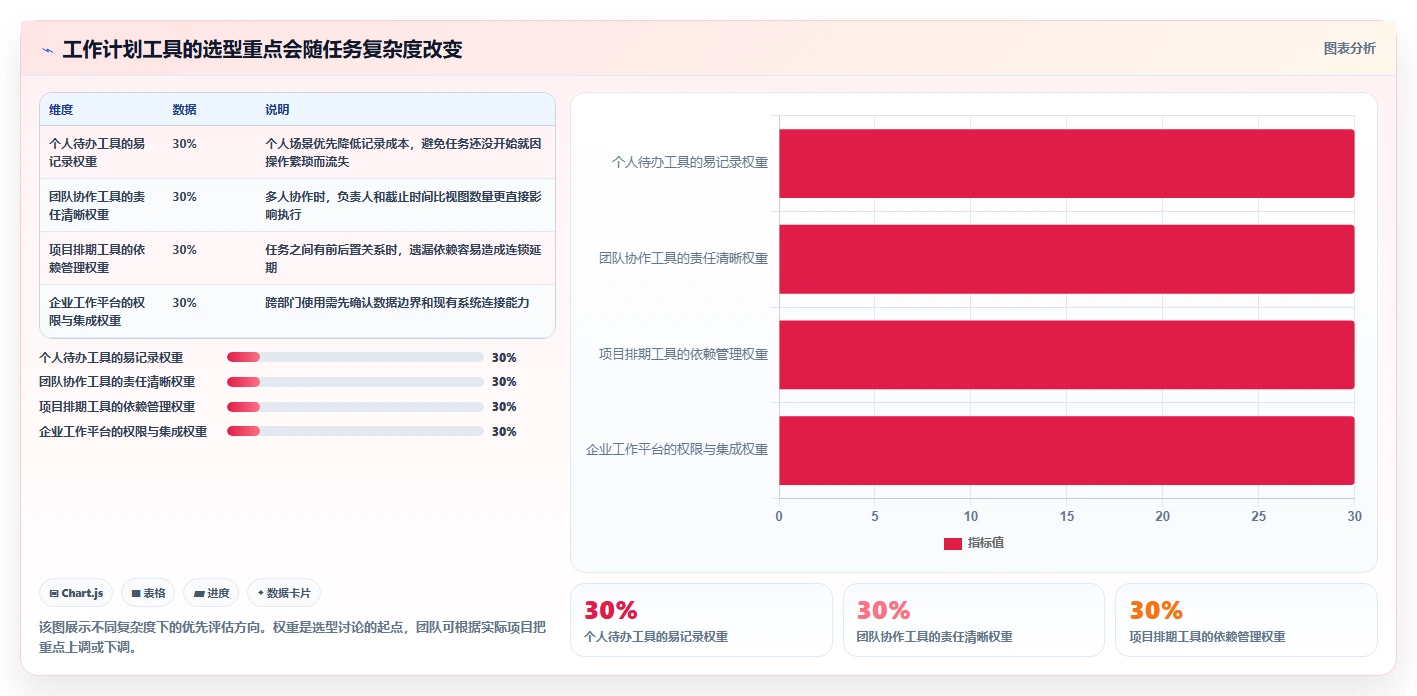Click description starting 任务之间有前后置关系时

404,258
